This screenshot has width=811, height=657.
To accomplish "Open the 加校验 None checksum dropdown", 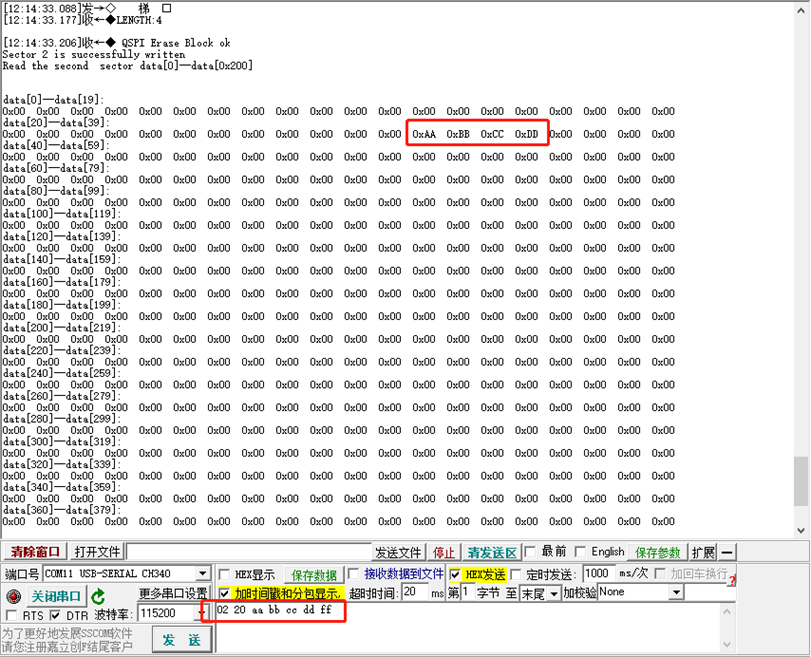I will 676,592.
